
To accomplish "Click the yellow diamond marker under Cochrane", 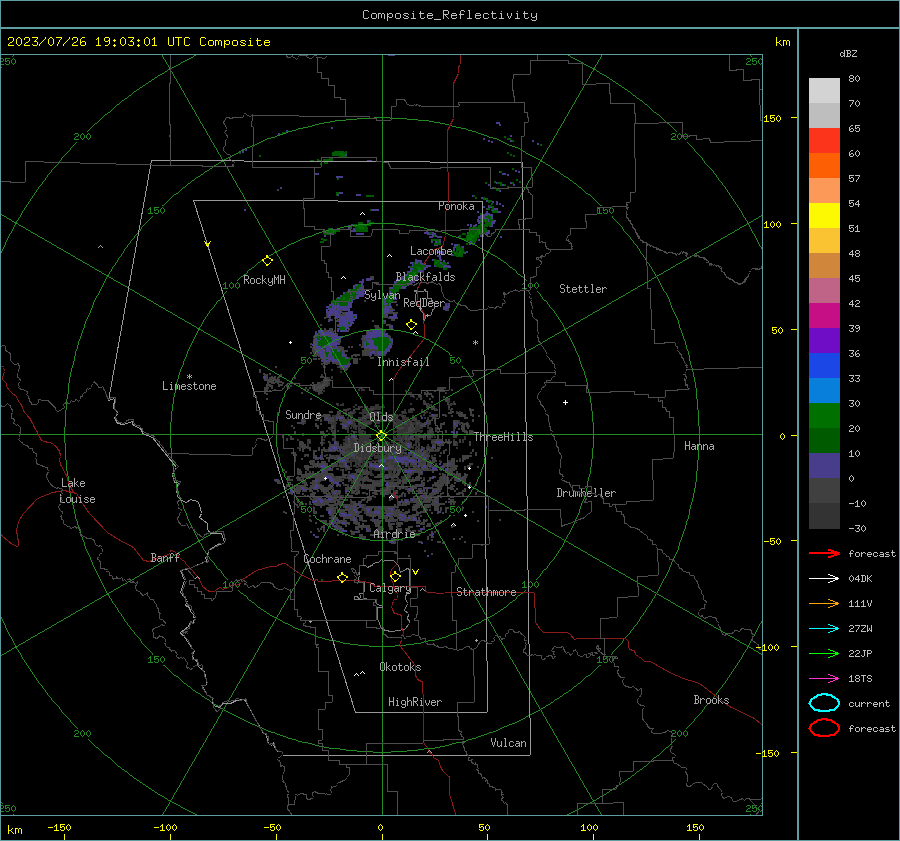I will [342, 577].
